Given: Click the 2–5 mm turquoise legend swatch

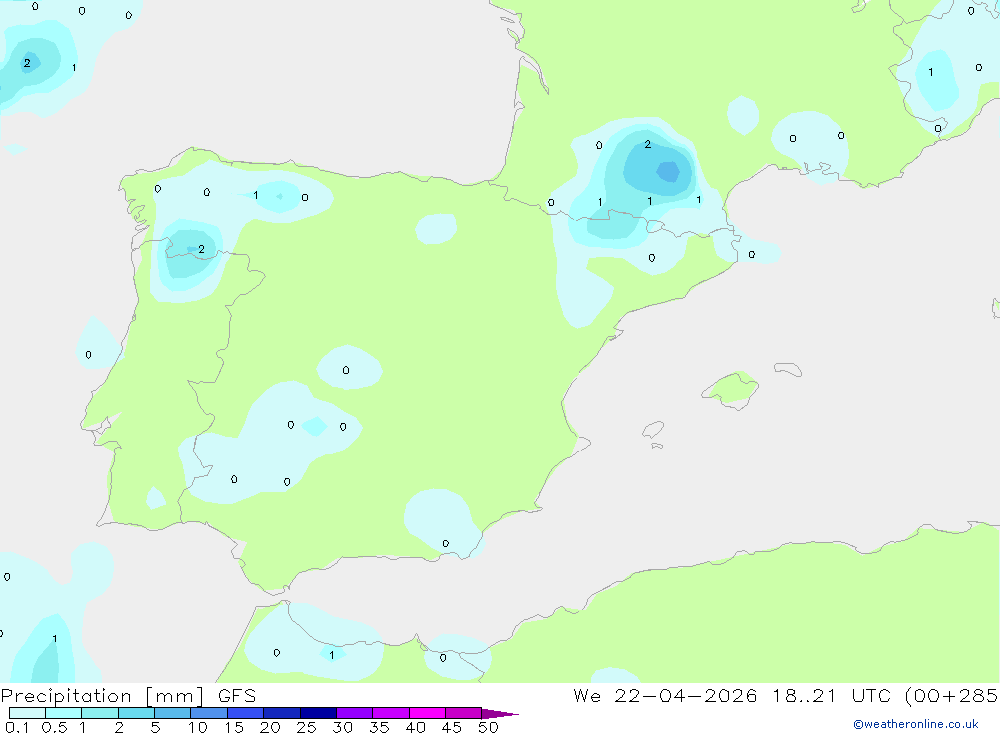Looking at the screenshot, I should [x=136, y=713].
